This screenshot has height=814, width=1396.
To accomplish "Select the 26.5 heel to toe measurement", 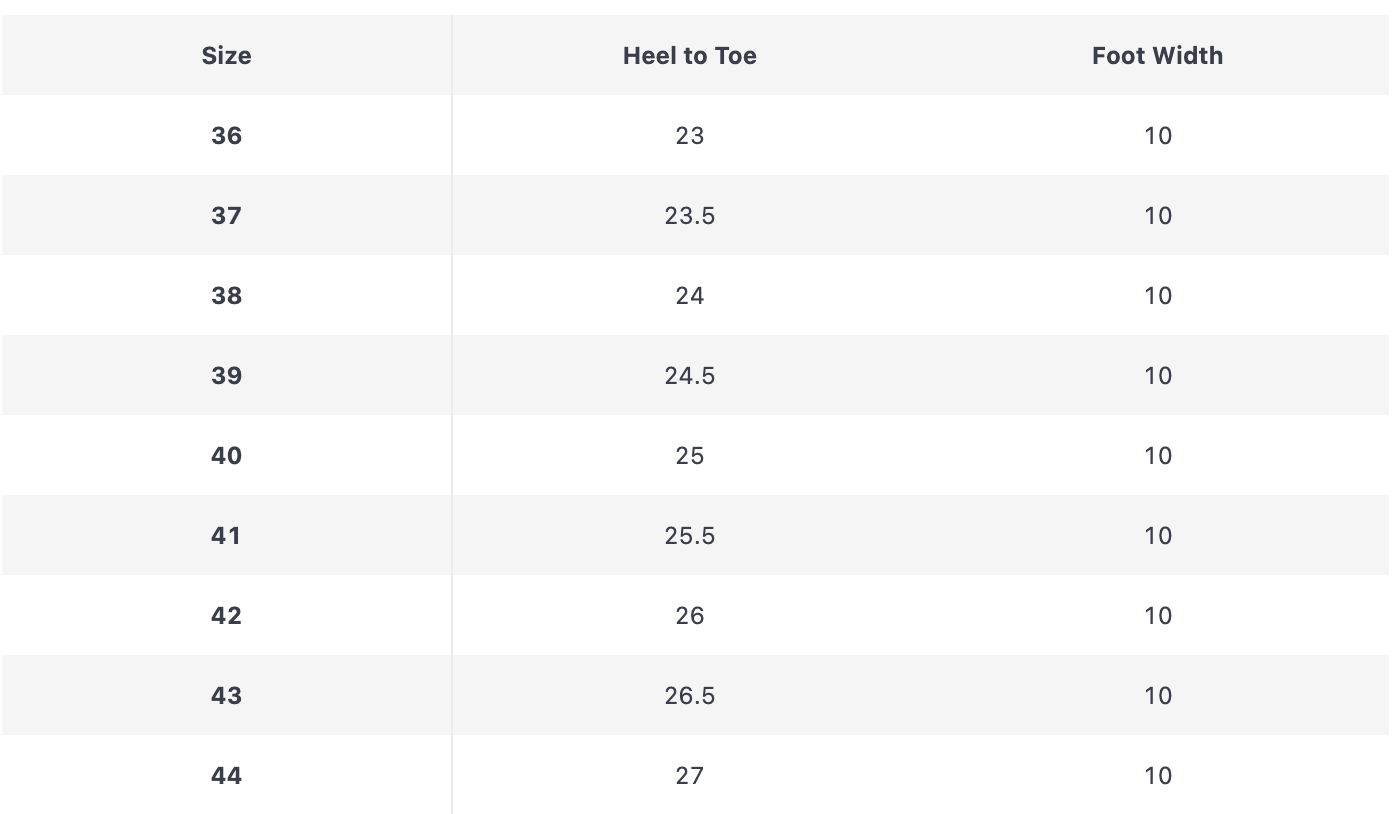I will pyautogui.click(x=689, y=695).
